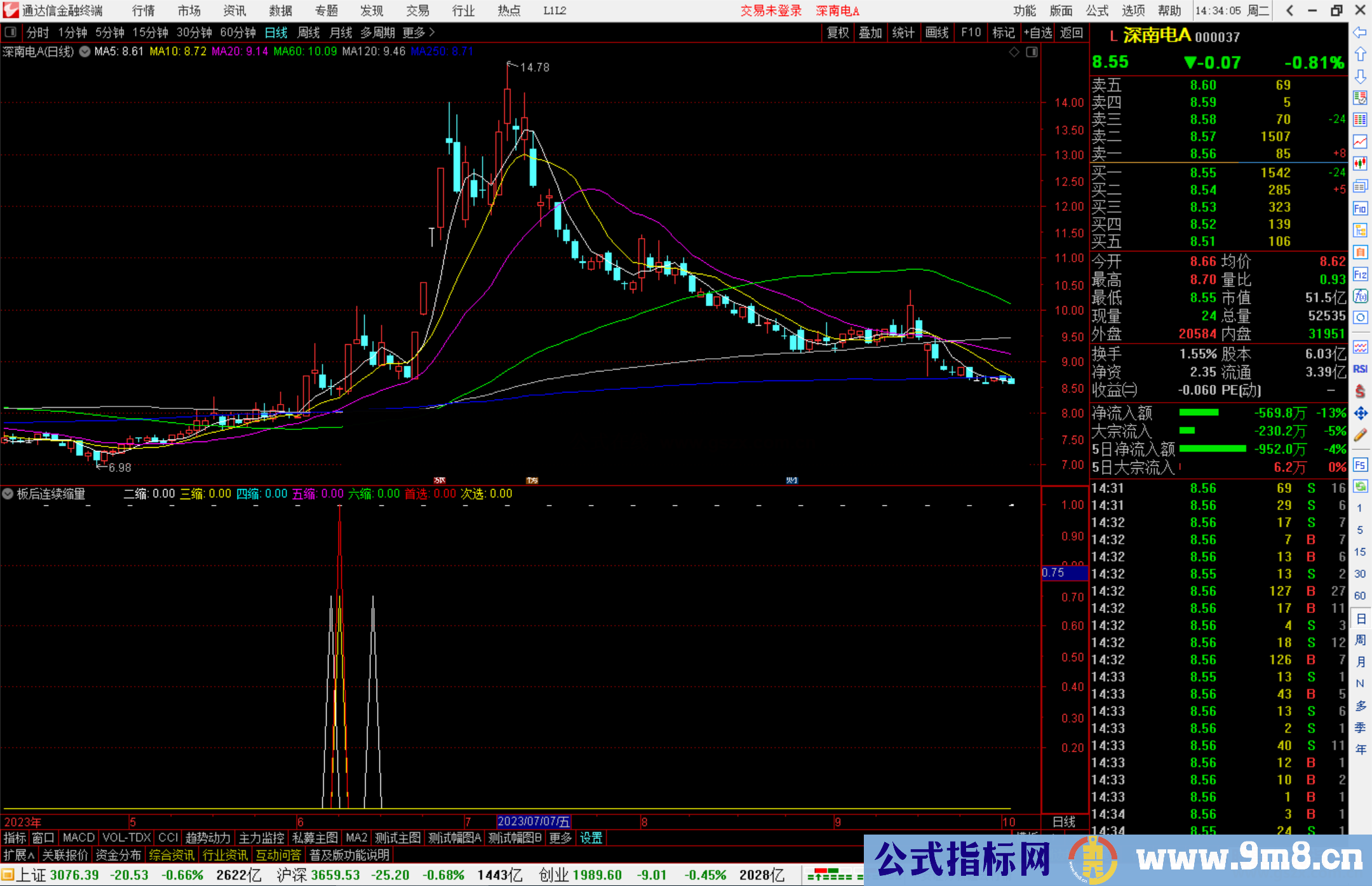The image size is (1372, 886).
Task: Expand the main chart 深南电A(日线) dropdown arrow
Action: [x=84, y=52]
